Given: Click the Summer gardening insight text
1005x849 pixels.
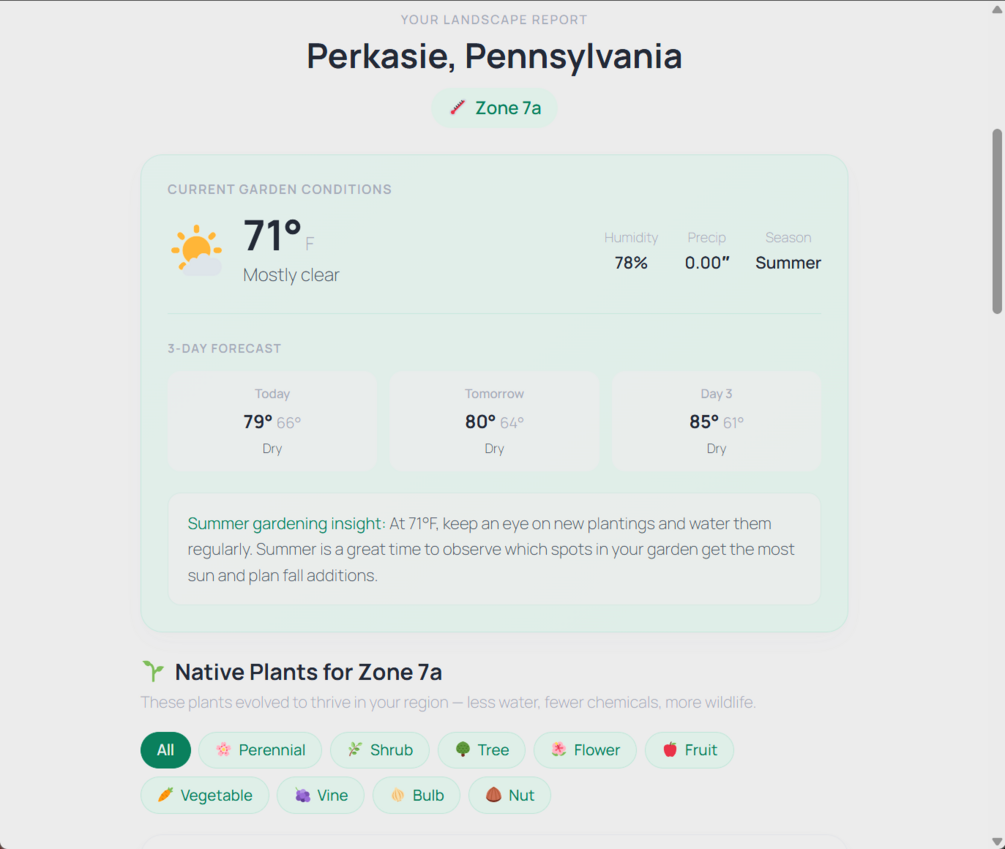Looking at the screenshot, I should click(x=286, y=523).
